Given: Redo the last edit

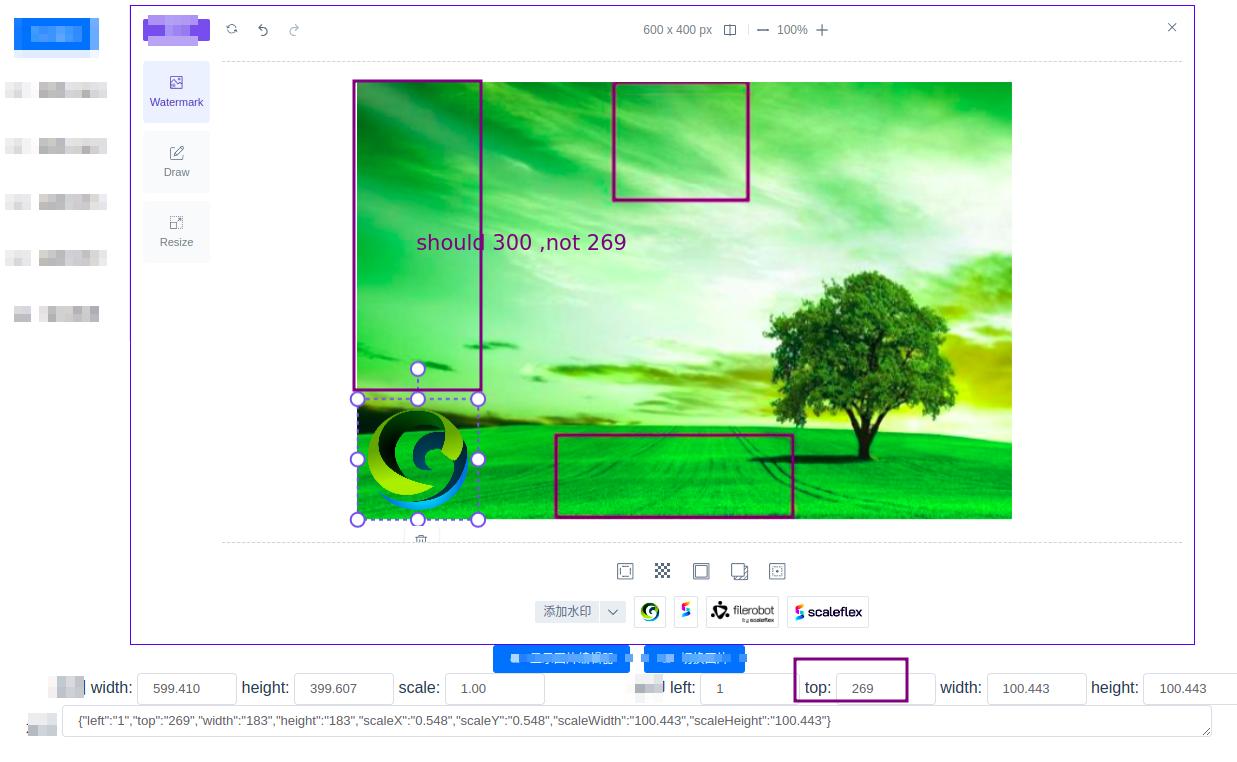Looking at the screenshot, I should point(293,30).
